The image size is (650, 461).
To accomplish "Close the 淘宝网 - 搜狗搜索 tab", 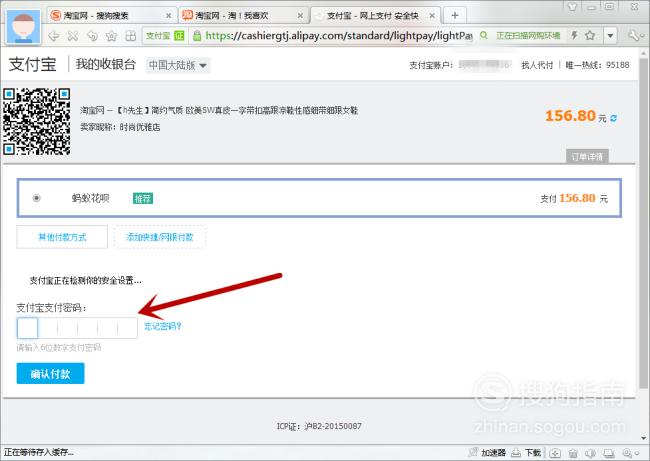I will point(168,16).
